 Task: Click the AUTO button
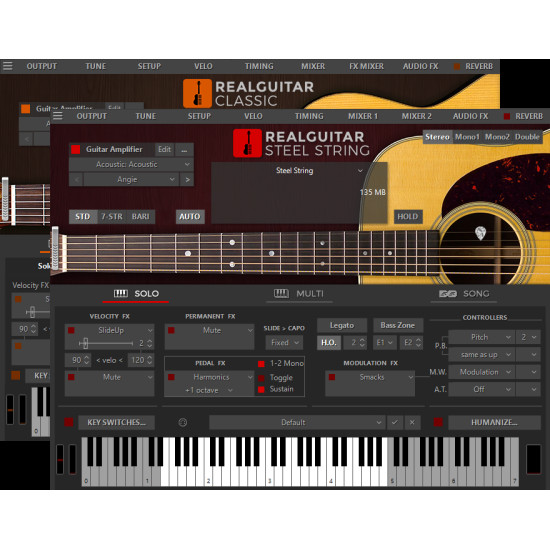[190, 216]
